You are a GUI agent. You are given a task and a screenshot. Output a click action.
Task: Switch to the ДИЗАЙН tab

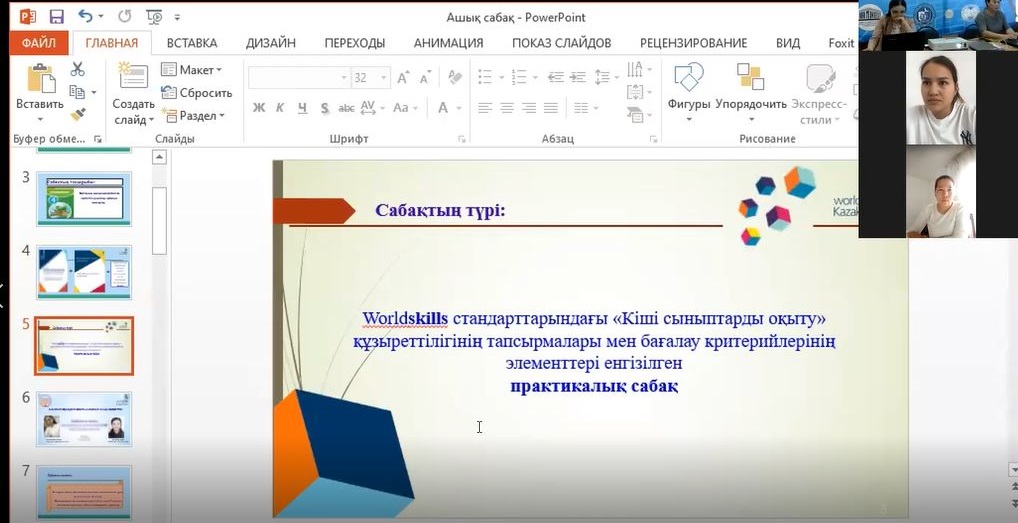[x=270, y=43]
